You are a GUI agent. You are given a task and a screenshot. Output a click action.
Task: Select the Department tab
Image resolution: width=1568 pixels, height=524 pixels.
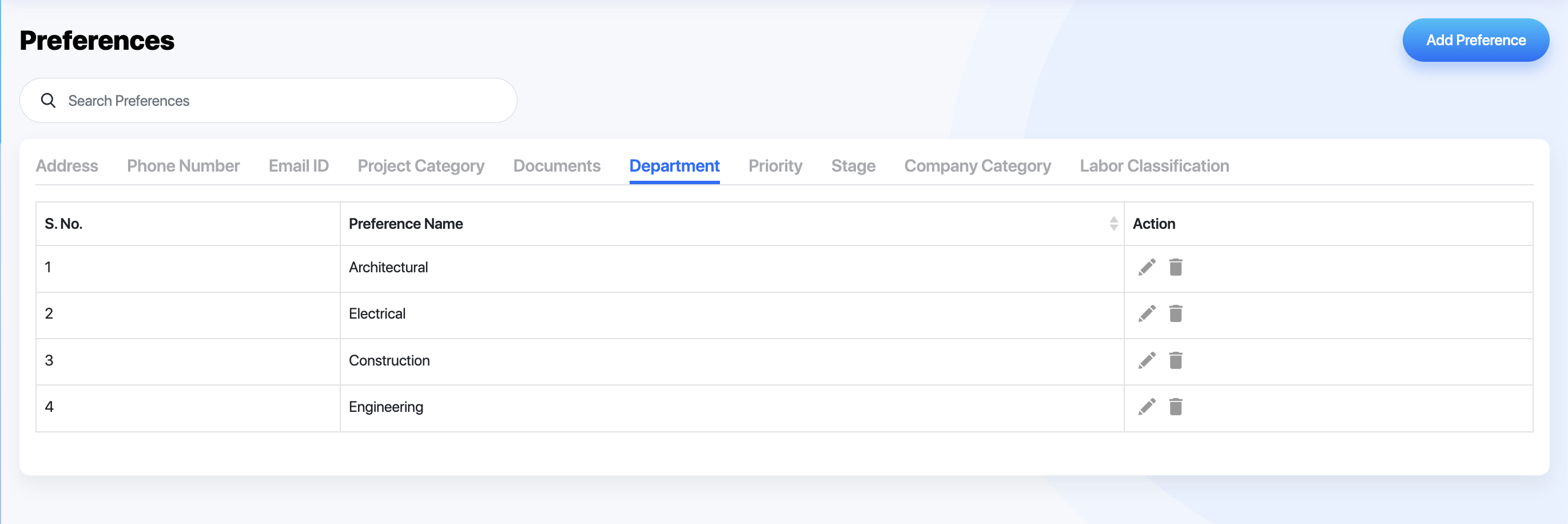click(x=674, y=165)
